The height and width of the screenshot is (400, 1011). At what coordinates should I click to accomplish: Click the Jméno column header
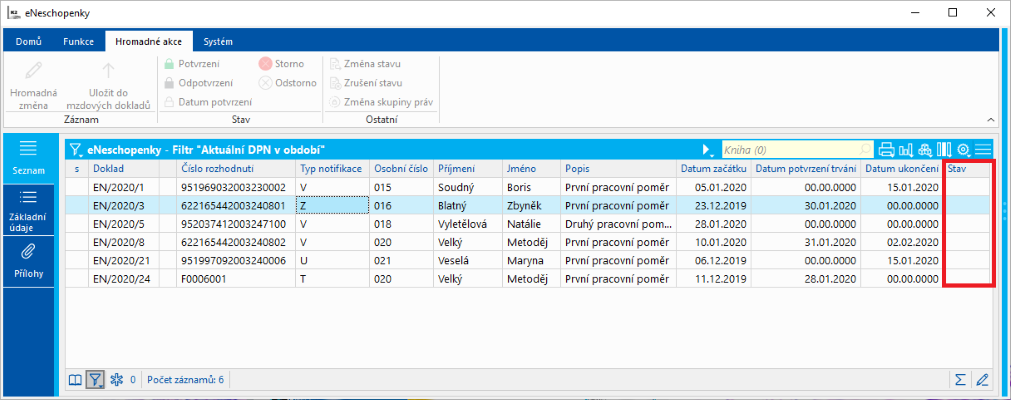(x=531, y=168)
